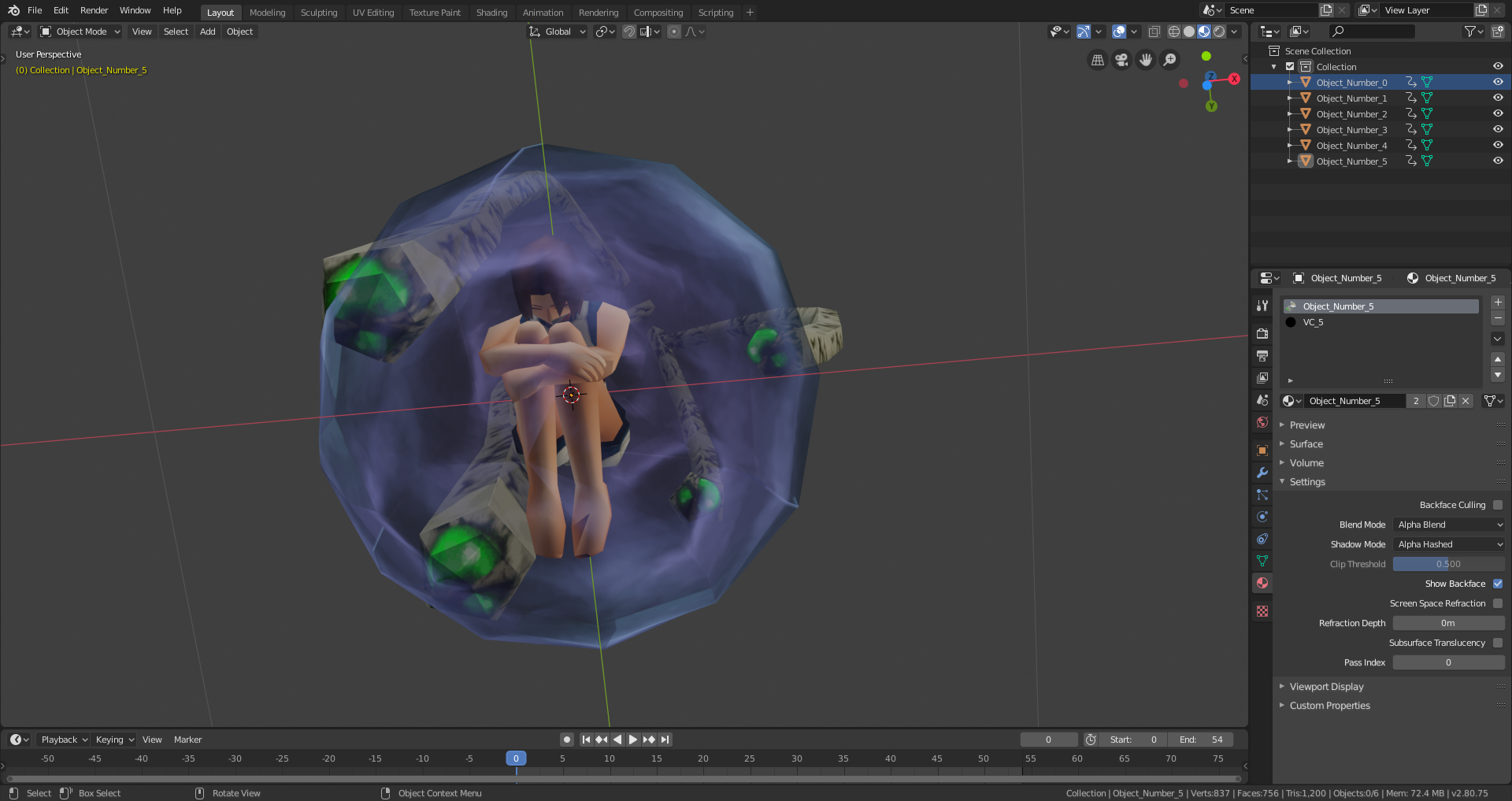Viewport: 1512px width, 801px height.
Task: Toggle auto keying record button
Action: (566, 740)
